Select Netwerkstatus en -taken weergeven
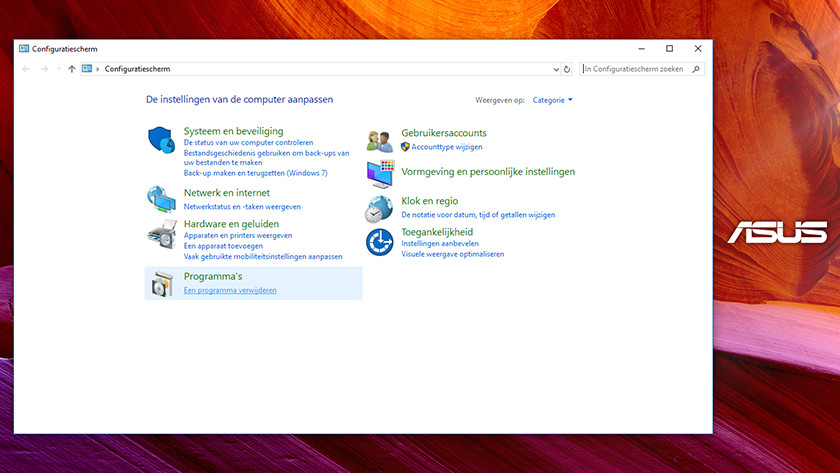The height and width of the screenshot is (473, 840). click(x=242, y=206)
